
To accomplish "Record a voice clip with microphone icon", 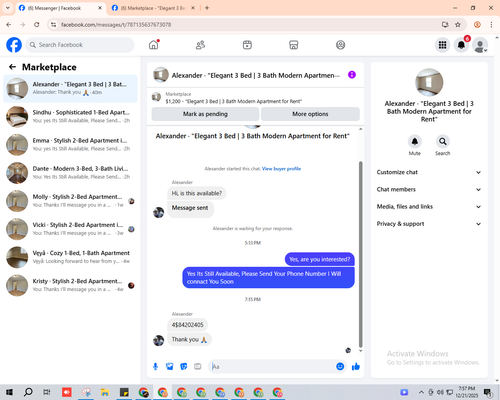I will click(x=155, y=367).
